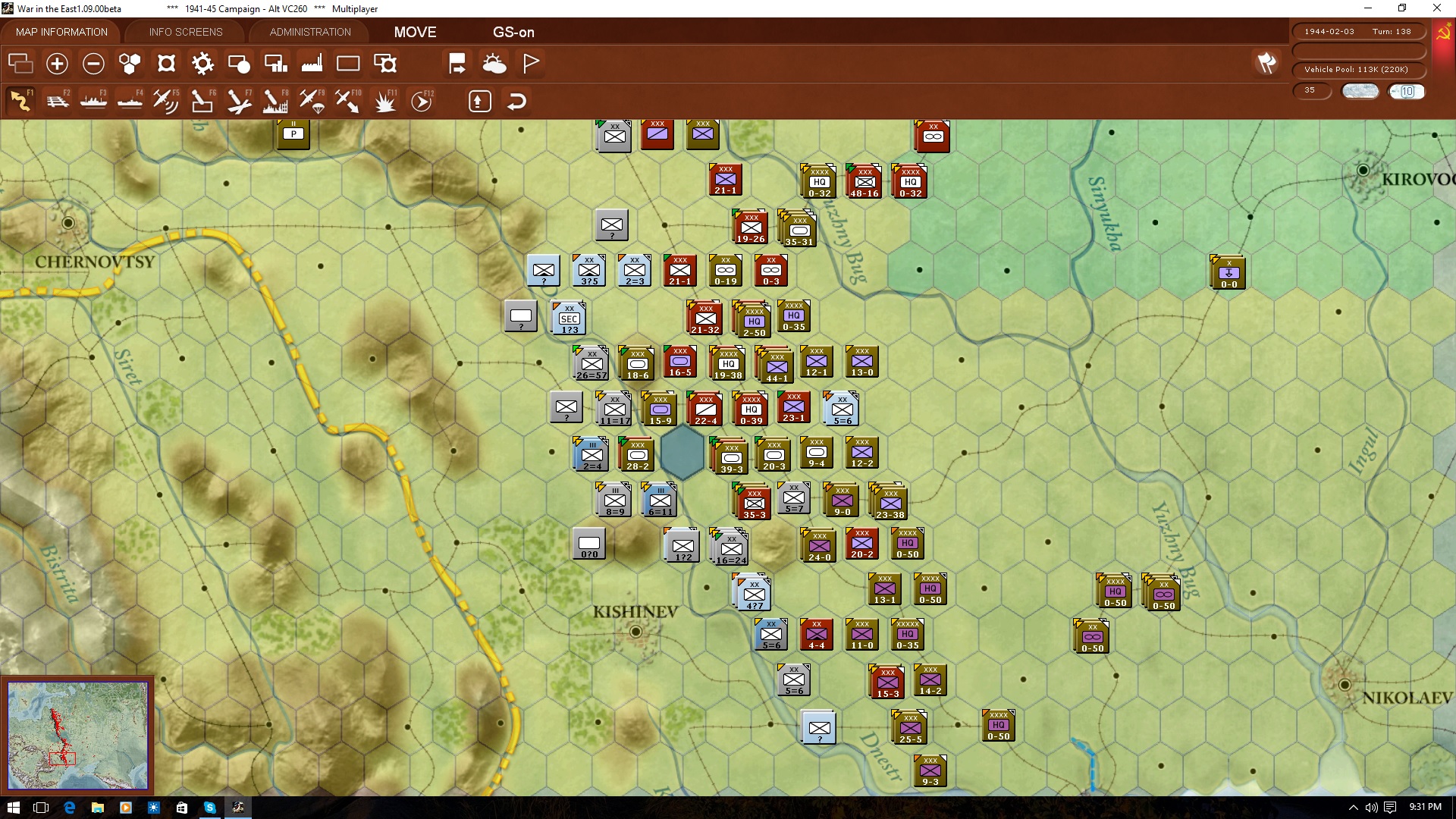Toggle the factory locations display icon
The height and width of the screenshot is (819, 1456).
click(312, 64)
